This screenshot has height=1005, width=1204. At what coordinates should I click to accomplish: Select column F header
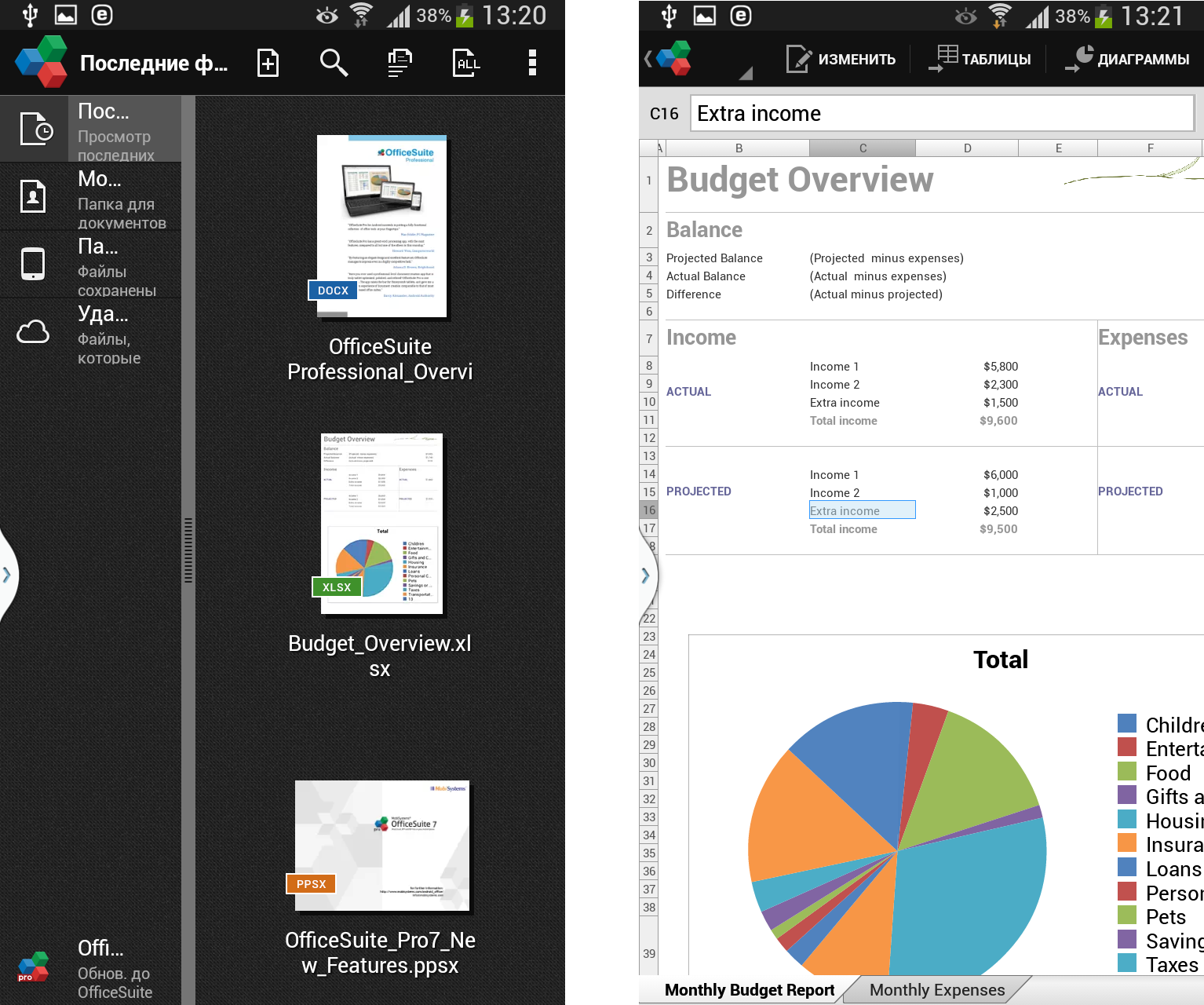pyautogui.click(x=1150, y=148)
